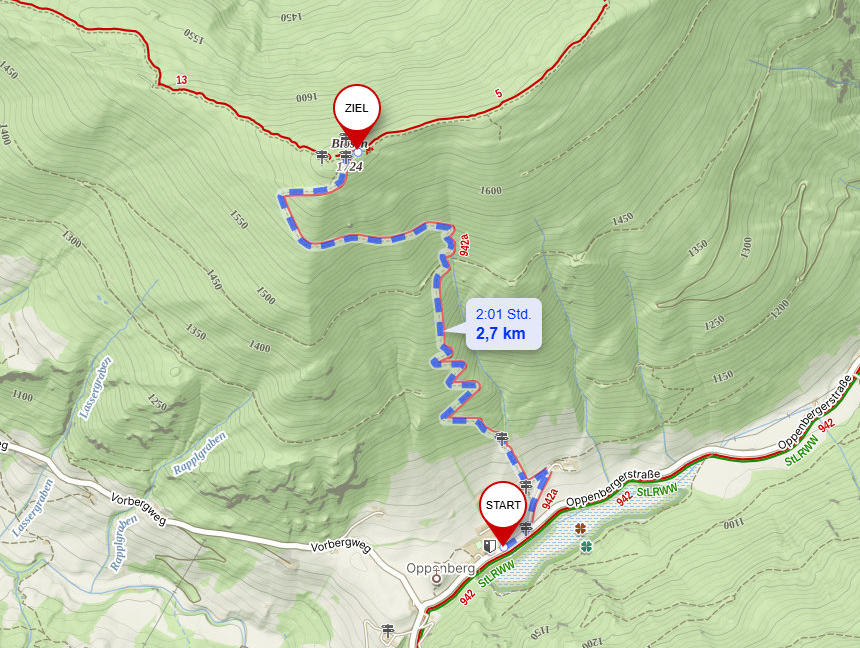Open the 2:01 Std. 2,7 km tooltip
The height and width of the screenshot is (648, 860).
[x=503, y=324]
